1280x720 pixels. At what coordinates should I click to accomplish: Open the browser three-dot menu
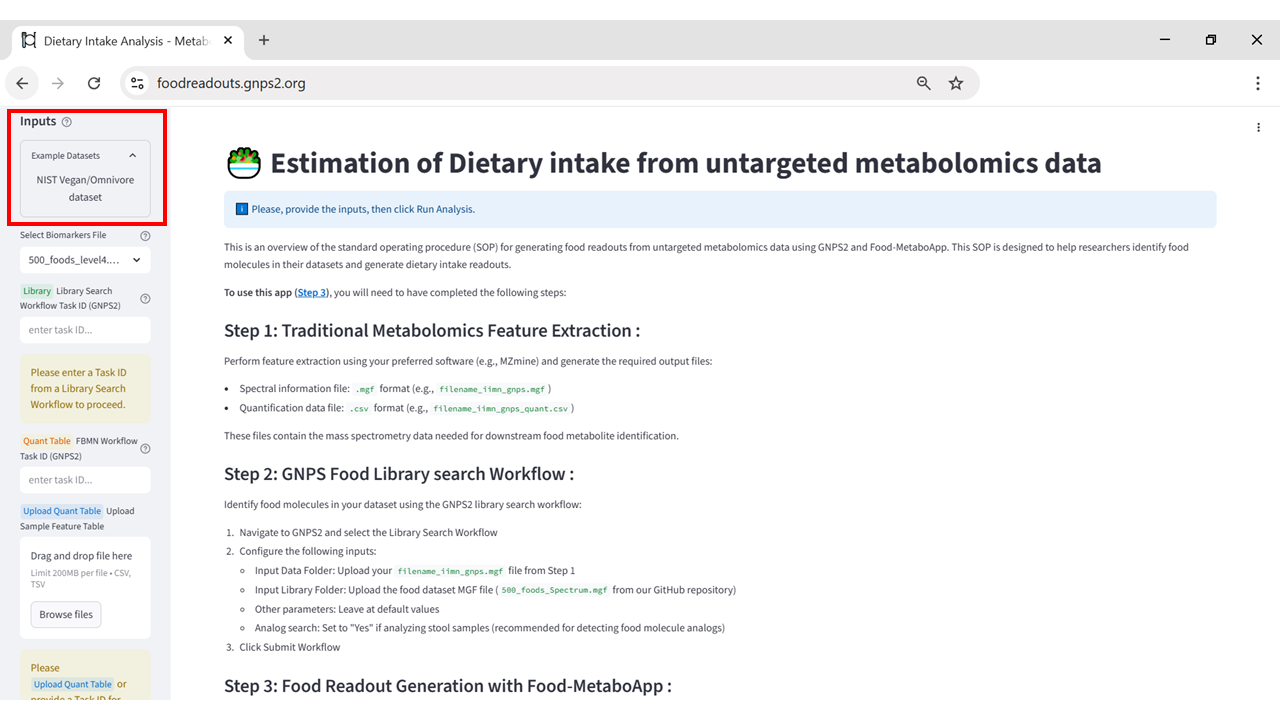(1258, 84)
